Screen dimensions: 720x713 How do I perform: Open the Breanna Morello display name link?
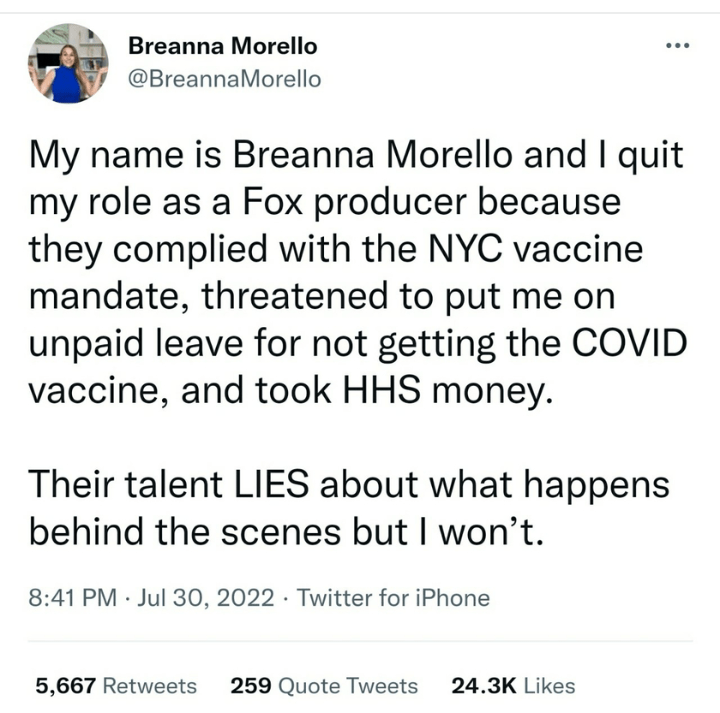[223, 46]
